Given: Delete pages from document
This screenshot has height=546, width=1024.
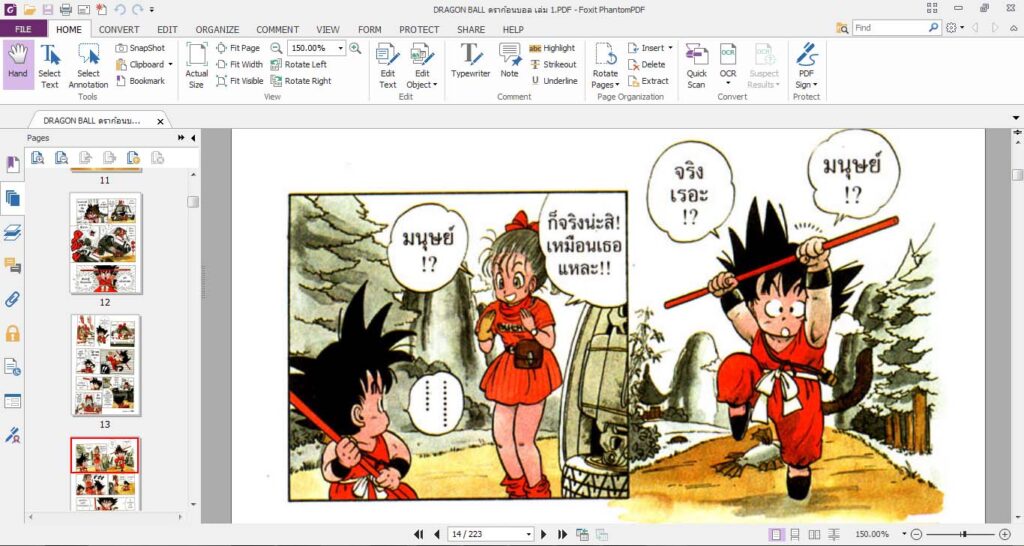Looking at the screenshot, I should click(647, 64).
